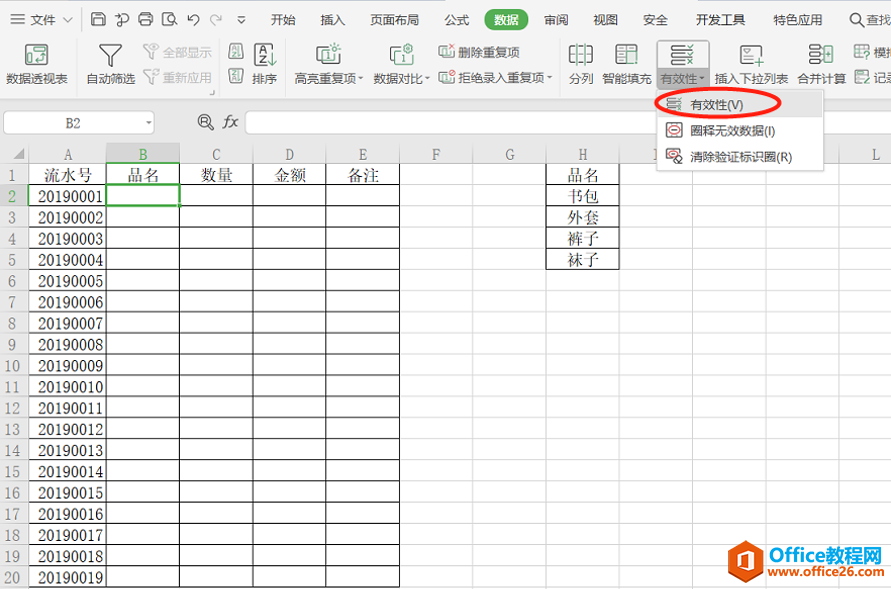Enable 自动筛选 auto filter

click(110, 64)
